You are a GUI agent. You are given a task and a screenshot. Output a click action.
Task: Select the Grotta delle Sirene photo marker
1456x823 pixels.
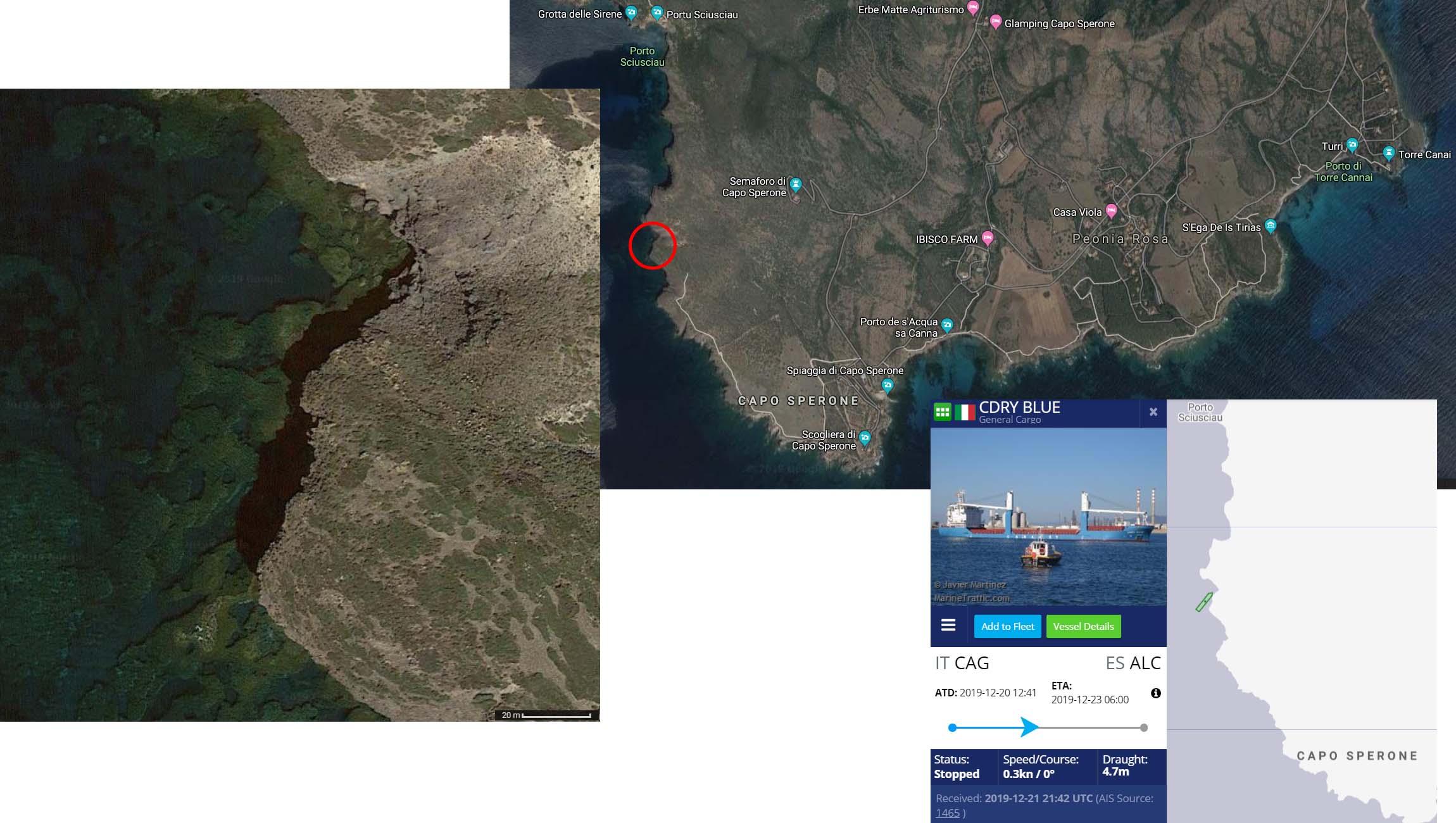pos(631,12)
